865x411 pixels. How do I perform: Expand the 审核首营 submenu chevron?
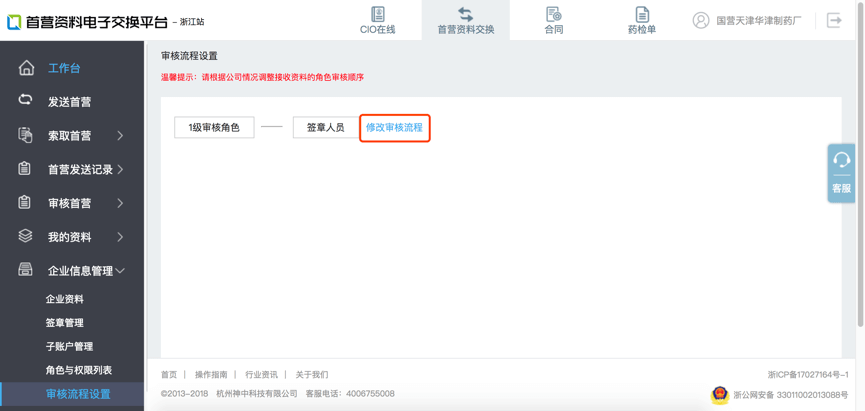tap(120, 203)
